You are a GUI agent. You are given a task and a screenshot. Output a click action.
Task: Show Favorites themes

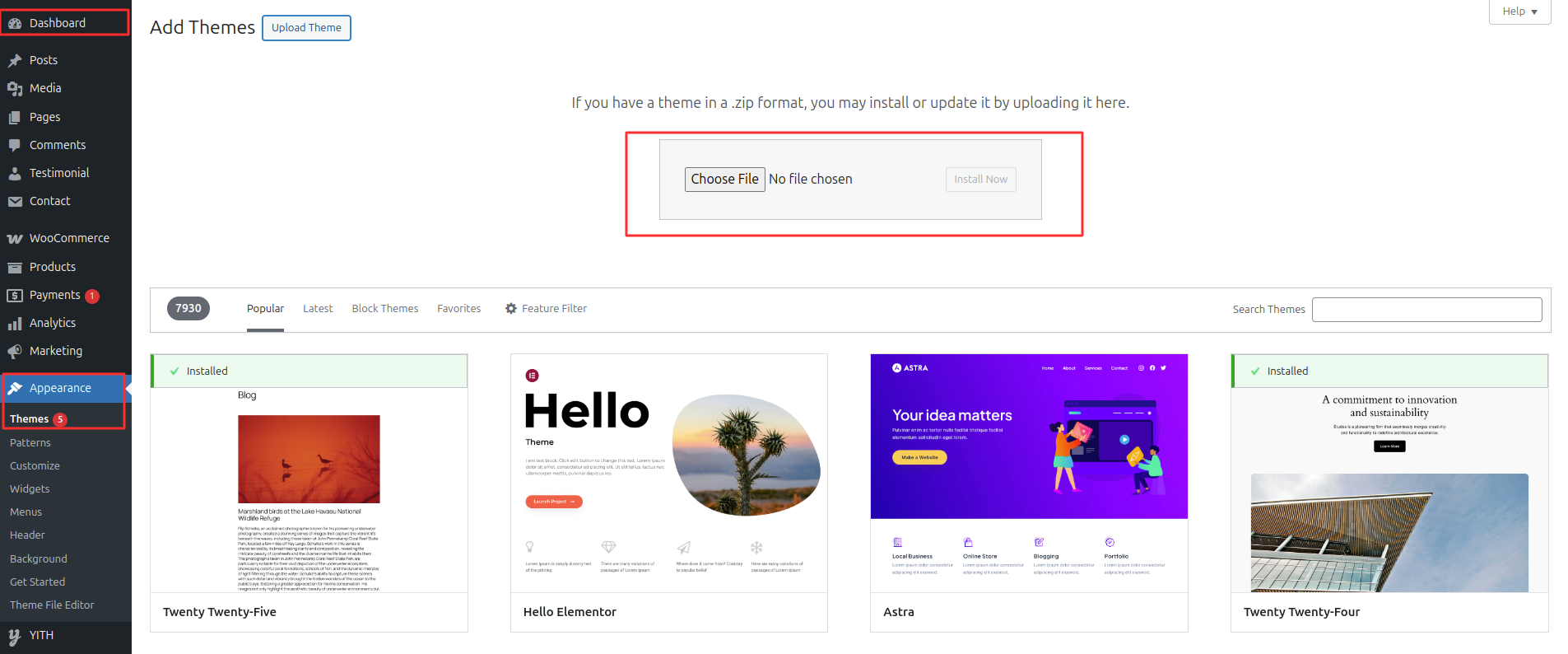[x=458, y=308]
